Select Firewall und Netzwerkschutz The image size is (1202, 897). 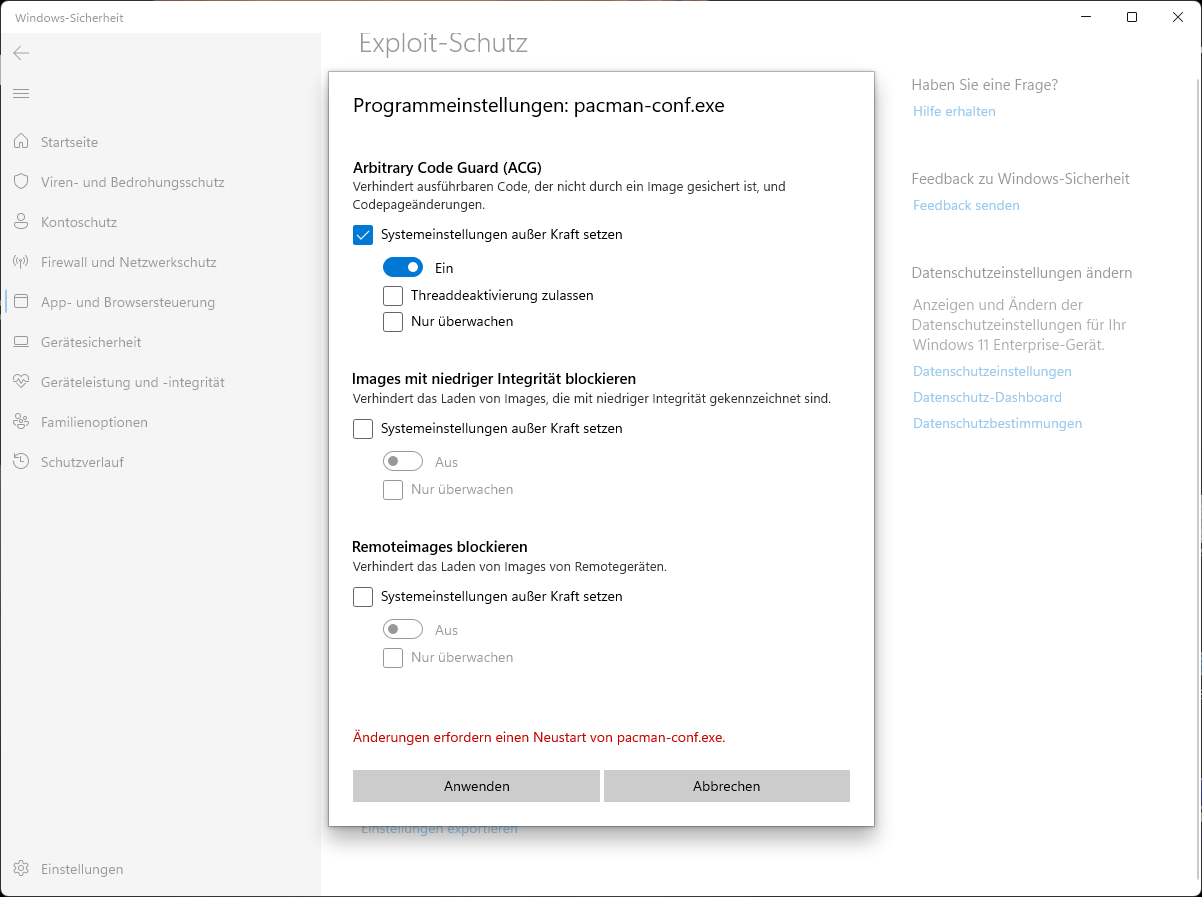click(130, 262)
